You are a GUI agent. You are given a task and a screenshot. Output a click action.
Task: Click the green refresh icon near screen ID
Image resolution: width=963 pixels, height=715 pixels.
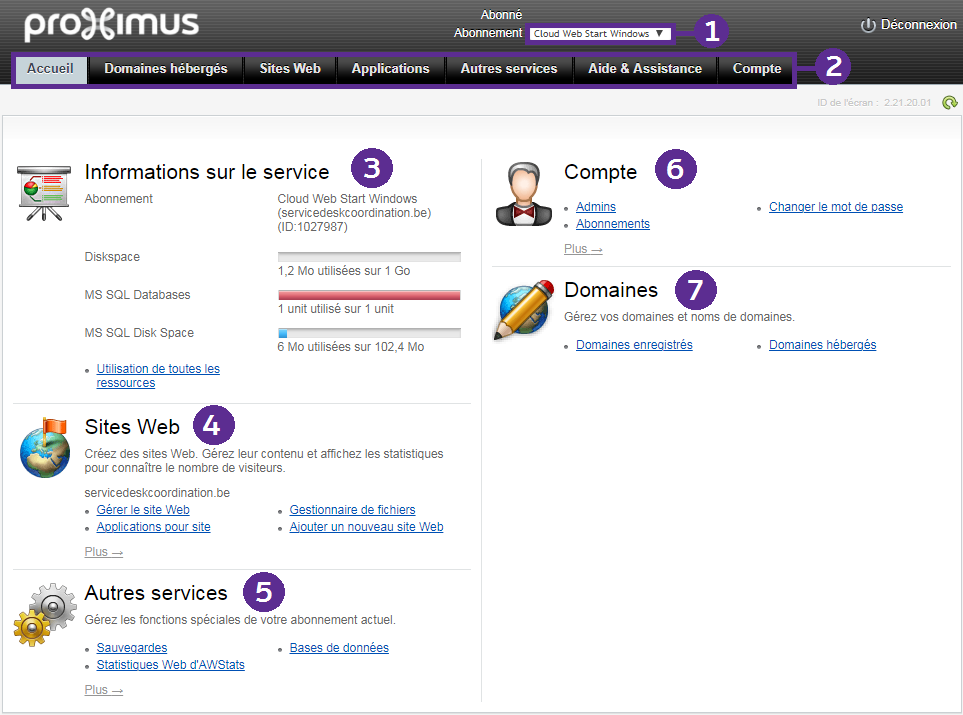pyautogui.click(x=949, y=102)
